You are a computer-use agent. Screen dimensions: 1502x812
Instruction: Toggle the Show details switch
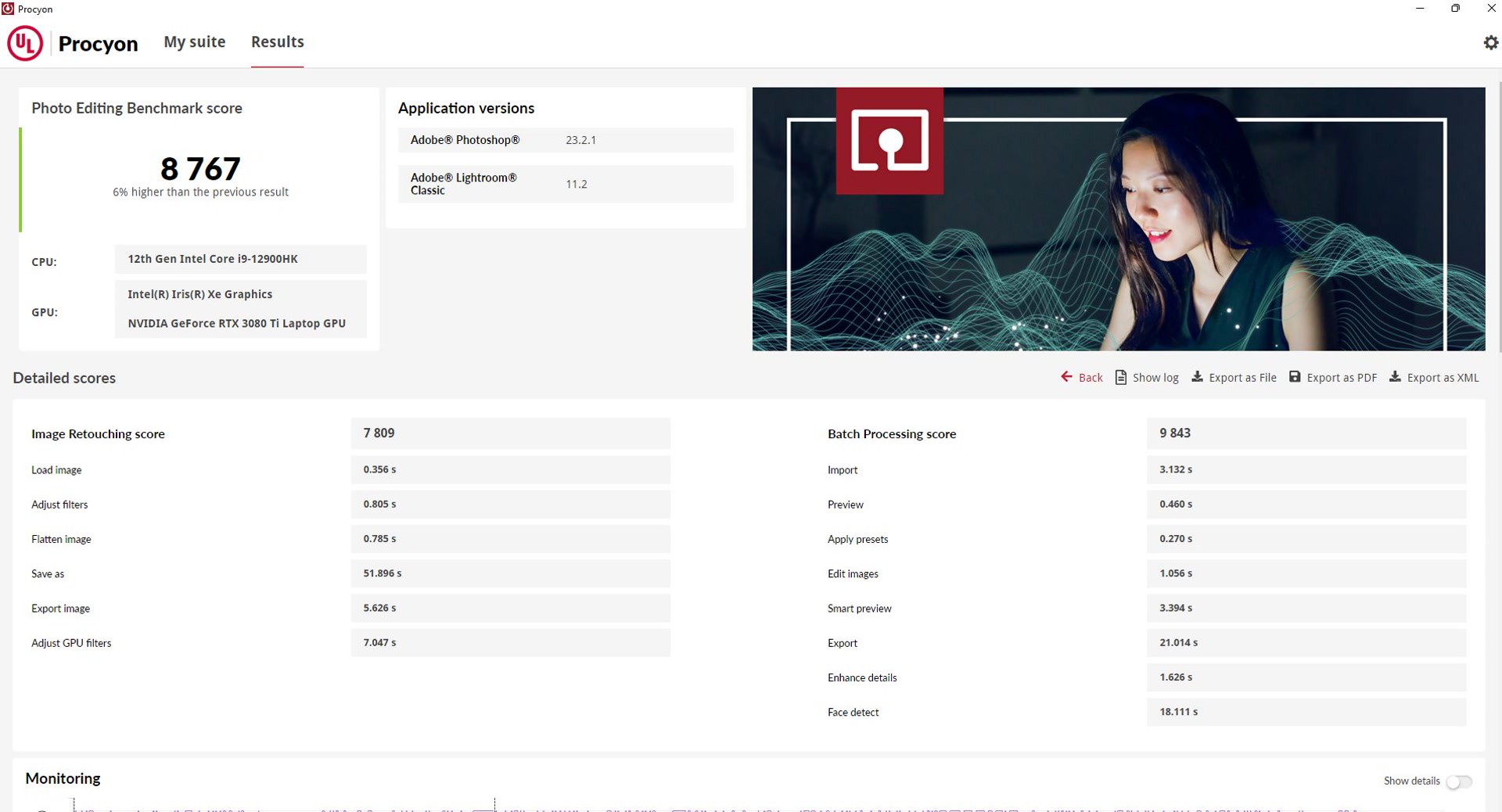pyautogui.click(x=1459, y=781)
